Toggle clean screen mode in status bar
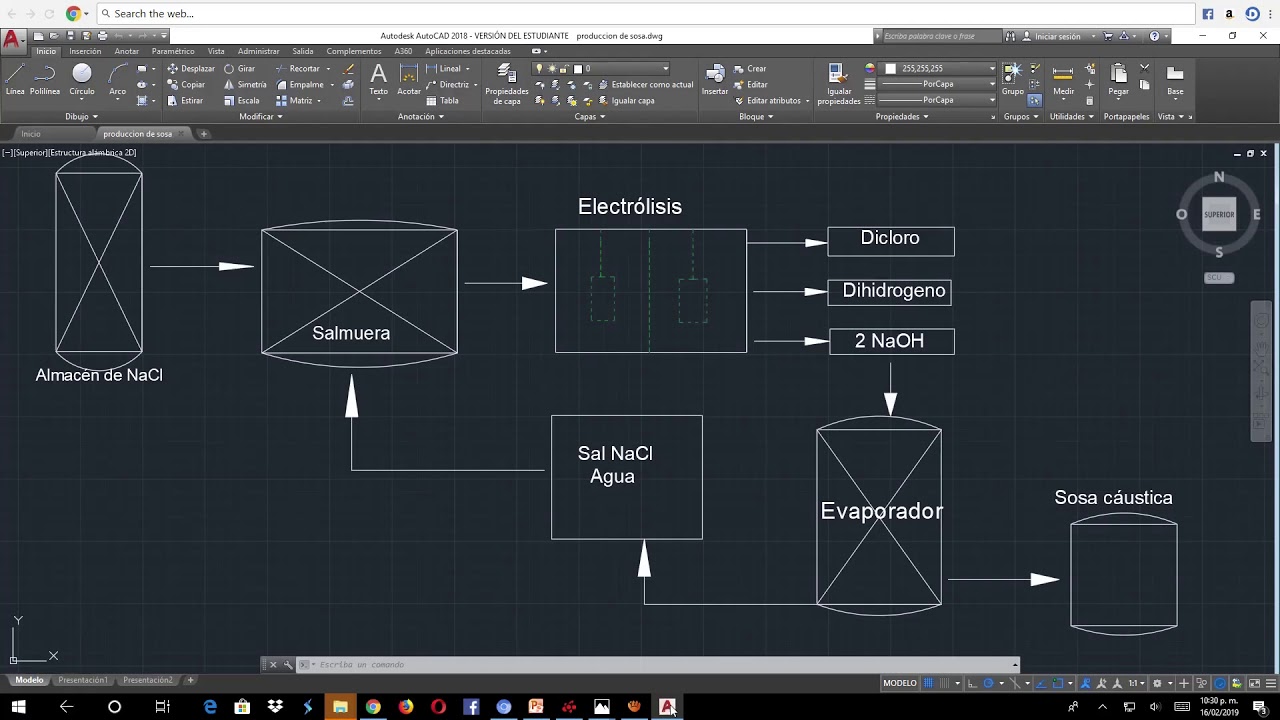The height and width of the screenshot is (720, 1280). (x=1252, y=683)
